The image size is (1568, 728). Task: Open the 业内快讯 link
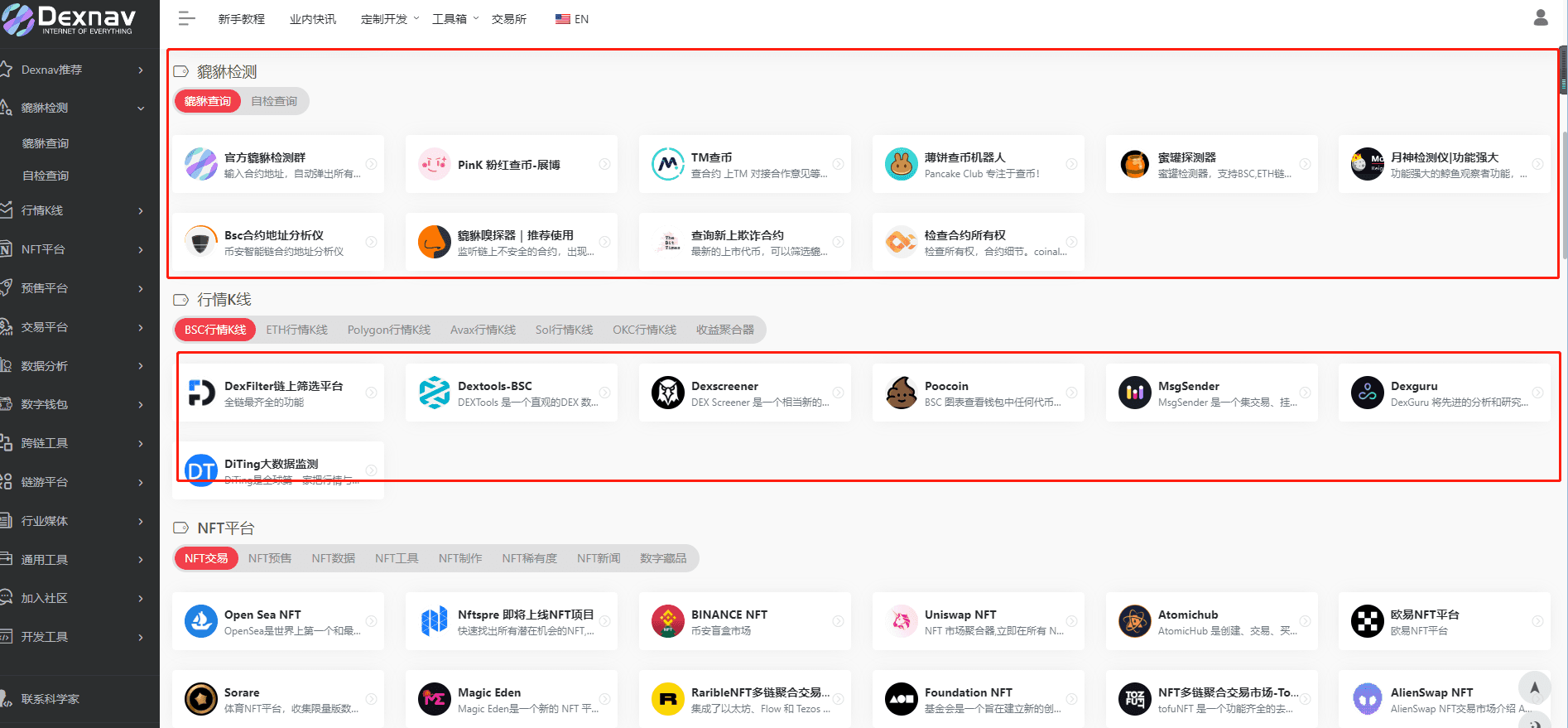[313, 19]
